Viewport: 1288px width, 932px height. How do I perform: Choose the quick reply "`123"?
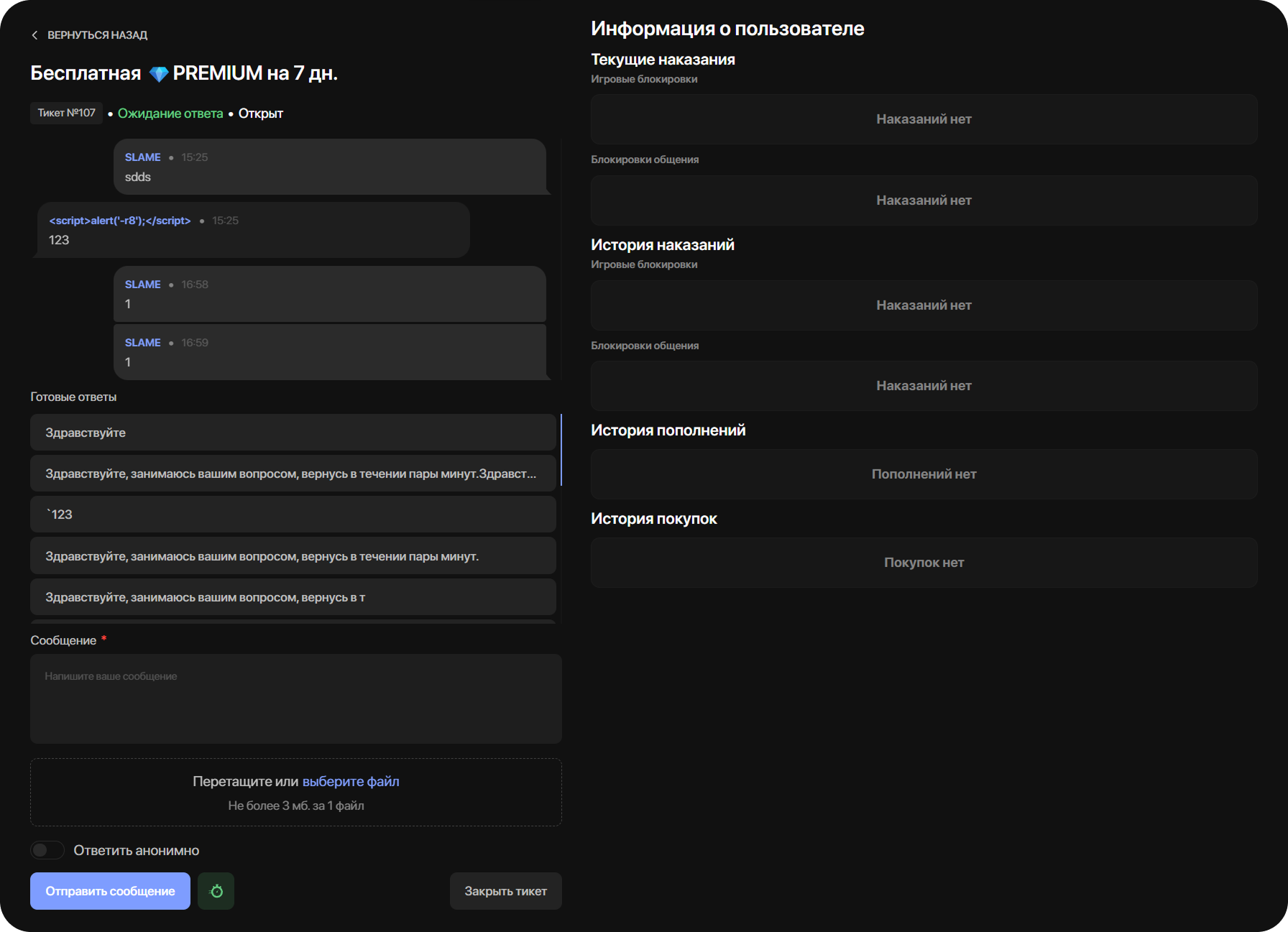pos(293,515)
